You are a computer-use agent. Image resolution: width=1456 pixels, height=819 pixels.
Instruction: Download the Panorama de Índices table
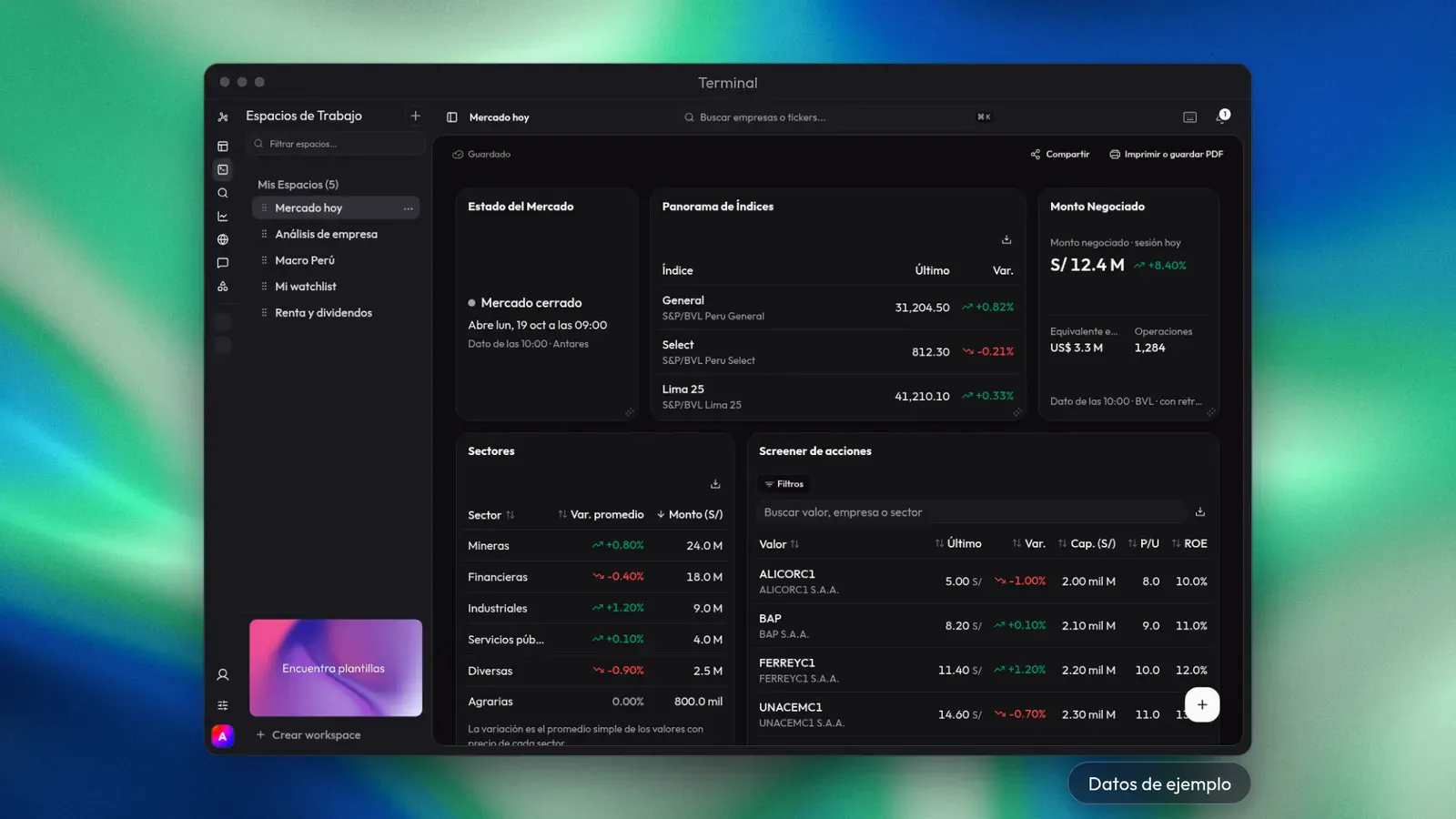[x=1006, y=239]
